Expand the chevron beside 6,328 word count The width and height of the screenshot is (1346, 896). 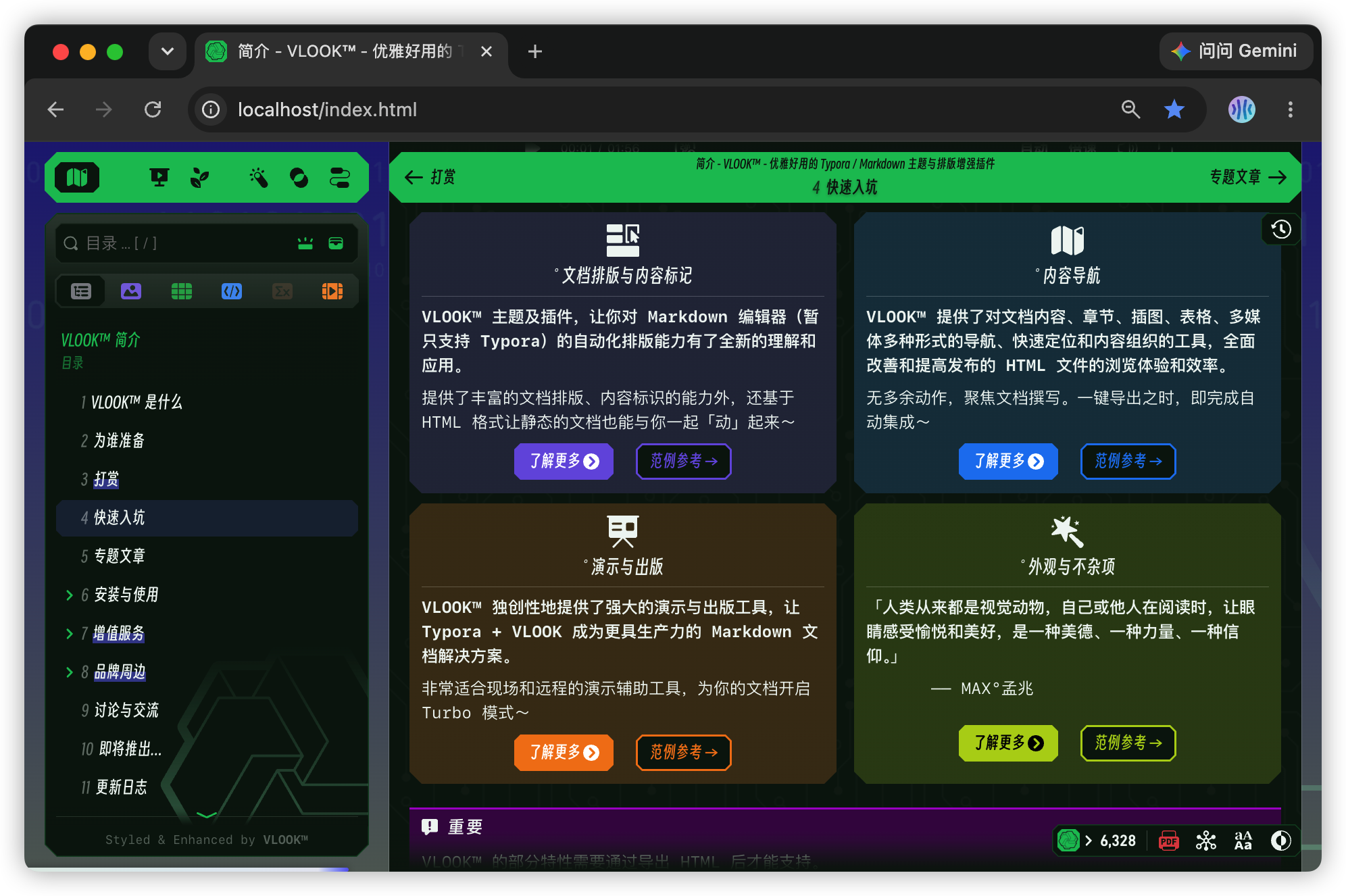pos(1088,841)
